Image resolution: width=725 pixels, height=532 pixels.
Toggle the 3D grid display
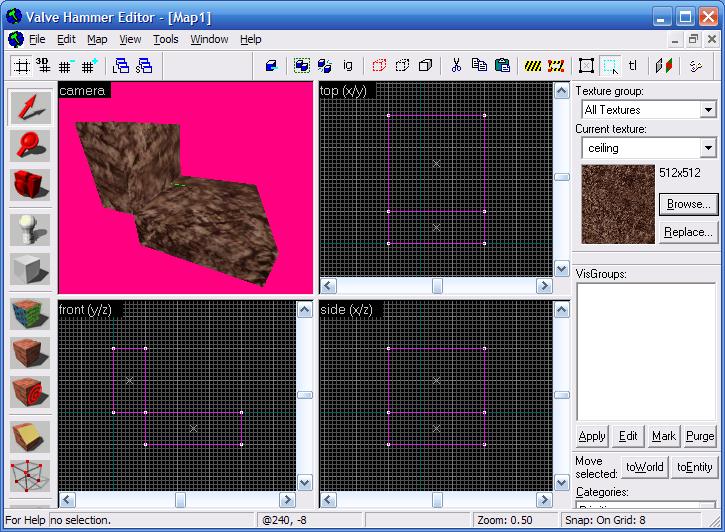43,66
